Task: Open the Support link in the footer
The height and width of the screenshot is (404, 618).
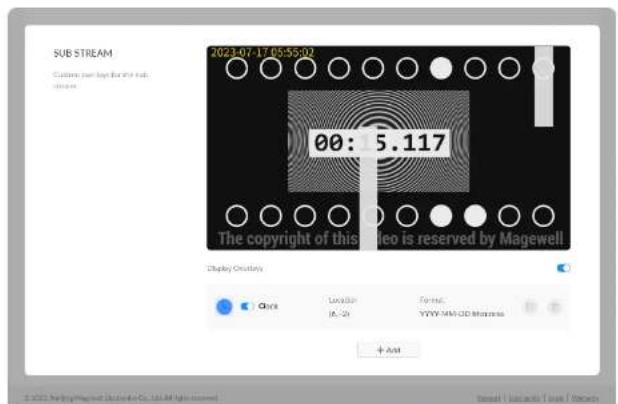Action: point(489,398)
